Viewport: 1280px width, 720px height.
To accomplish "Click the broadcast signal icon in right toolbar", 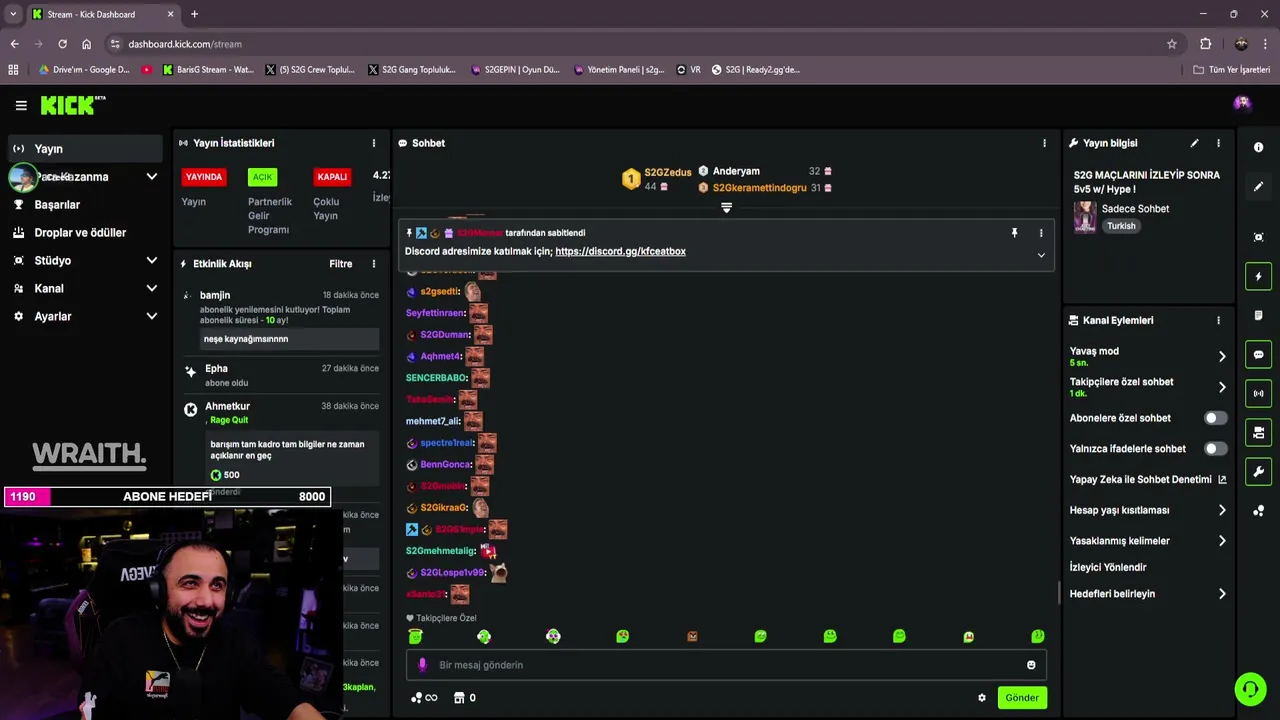I will (x=1258, y=394).
